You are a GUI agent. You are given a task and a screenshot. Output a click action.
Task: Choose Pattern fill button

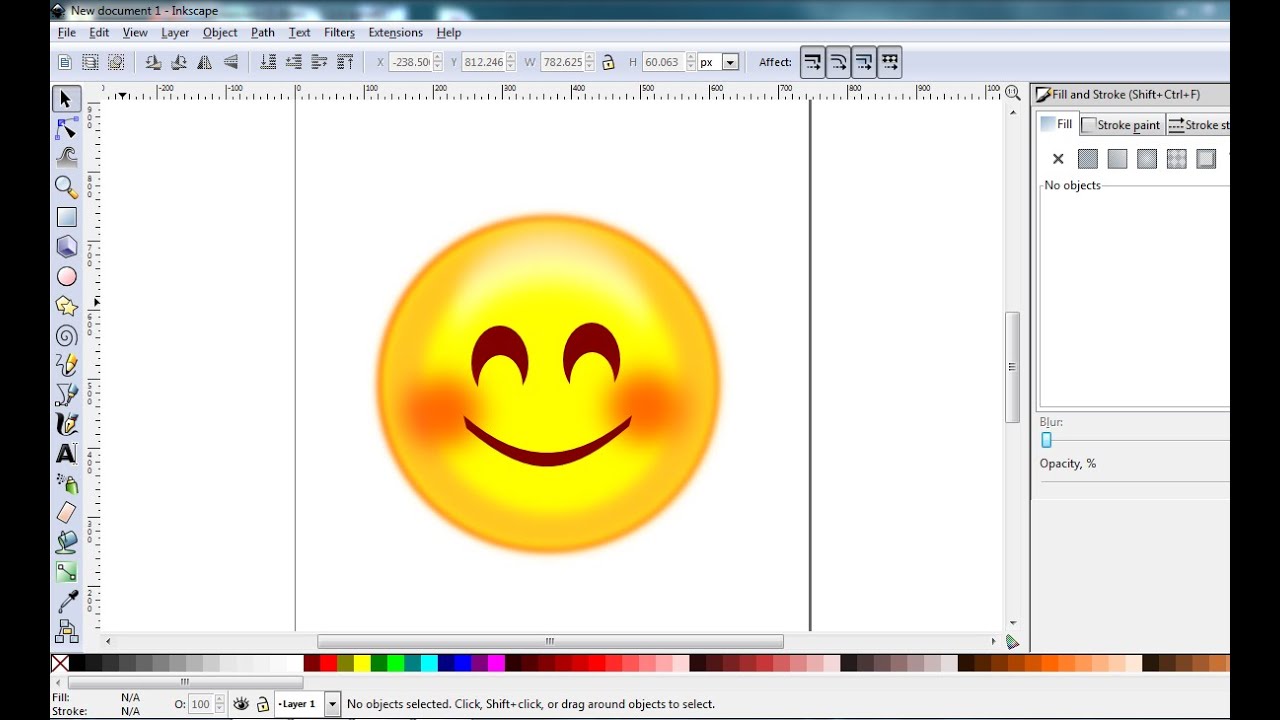[1176, 159]
